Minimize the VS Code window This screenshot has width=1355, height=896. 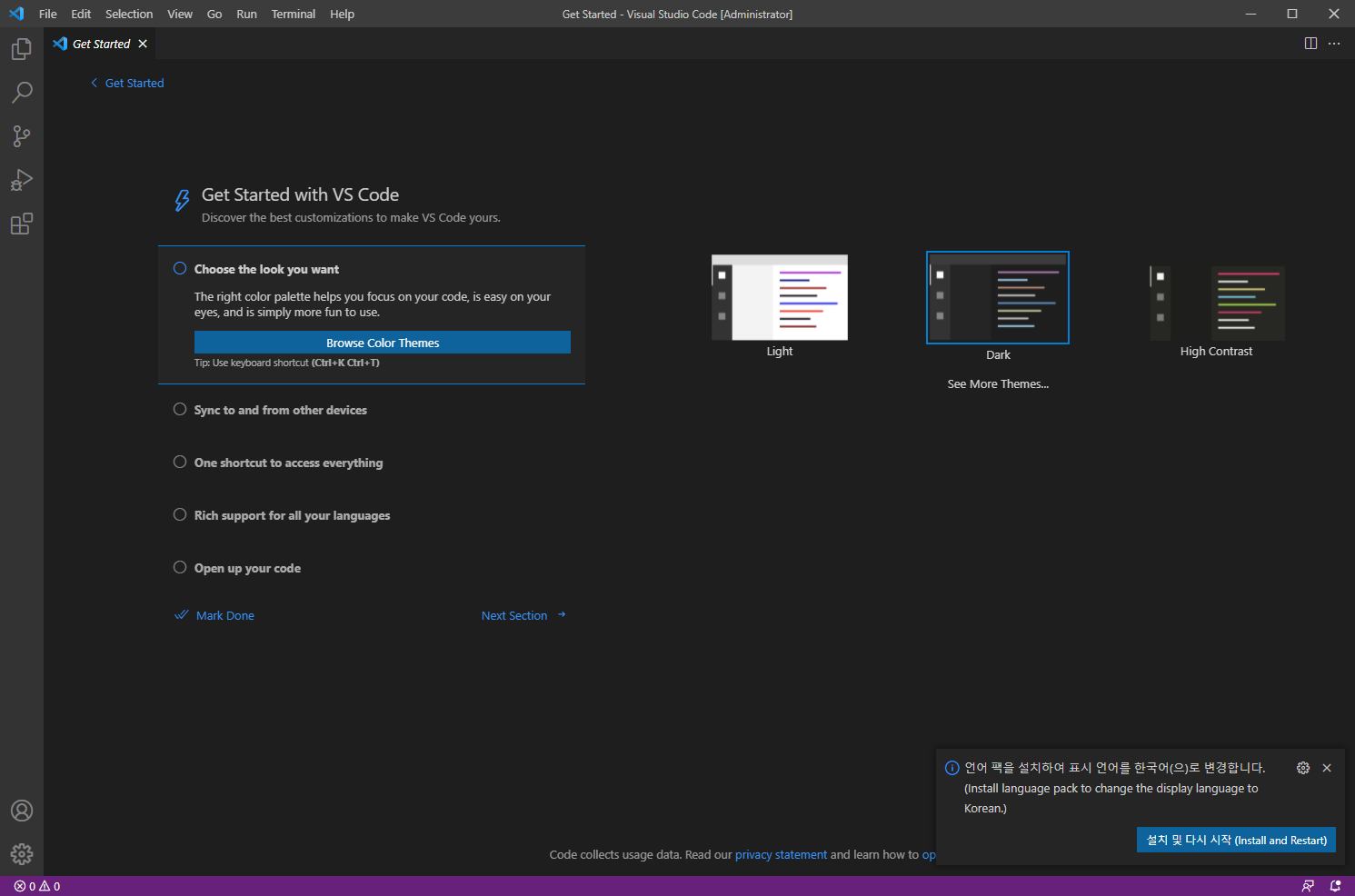click(x=1251, y=14)
